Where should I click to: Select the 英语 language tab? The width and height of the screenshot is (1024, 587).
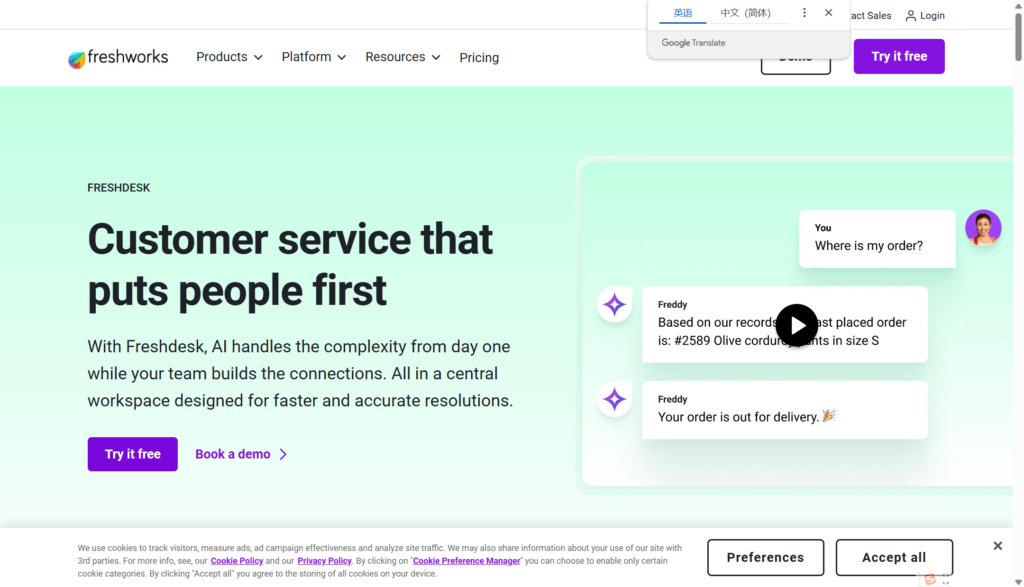pyautogui.click(x=683, y=13)
